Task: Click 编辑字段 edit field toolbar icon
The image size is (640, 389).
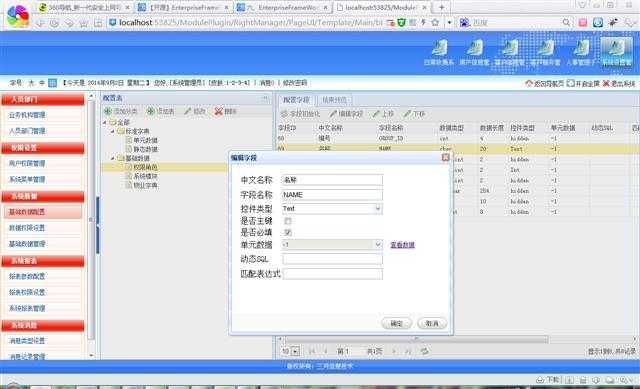Action: [333, 113]
